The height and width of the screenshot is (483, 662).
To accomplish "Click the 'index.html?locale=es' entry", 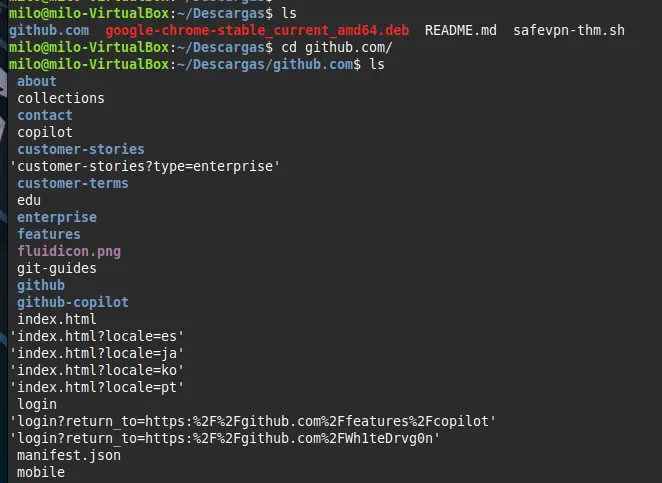I will coord(97,336).
